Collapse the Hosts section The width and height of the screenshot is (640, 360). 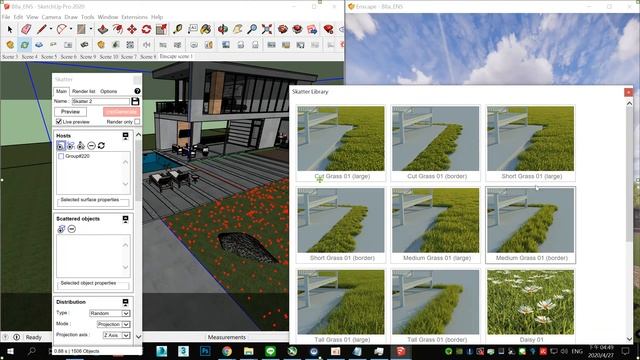(x=125, y=136)
